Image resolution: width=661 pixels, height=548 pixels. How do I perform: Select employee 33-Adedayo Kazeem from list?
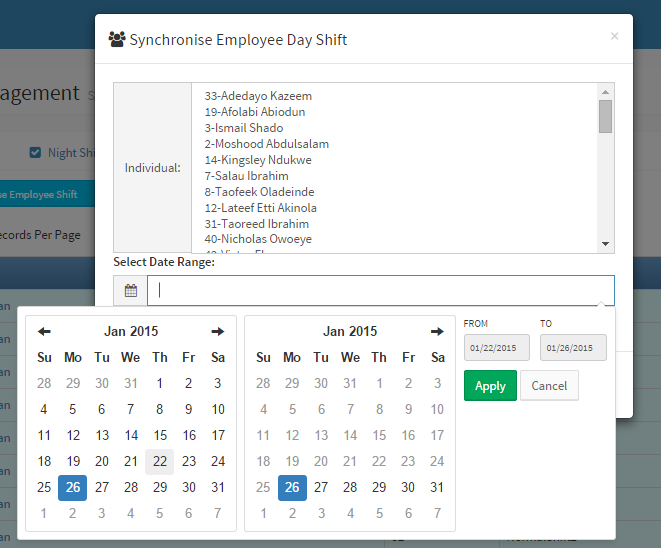258,96
